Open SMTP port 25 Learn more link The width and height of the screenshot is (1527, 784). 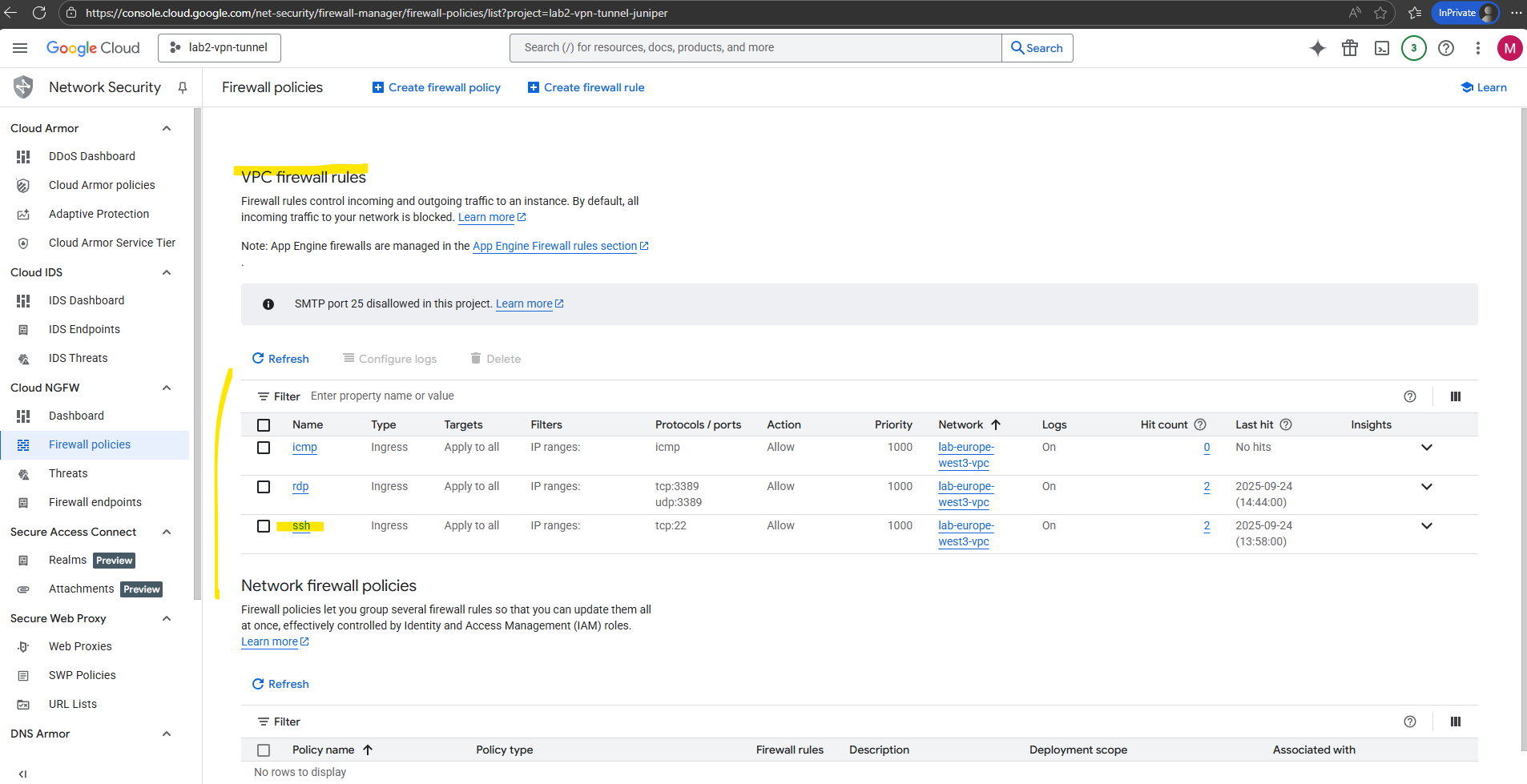pyautogui.click(x=530, y=304)
